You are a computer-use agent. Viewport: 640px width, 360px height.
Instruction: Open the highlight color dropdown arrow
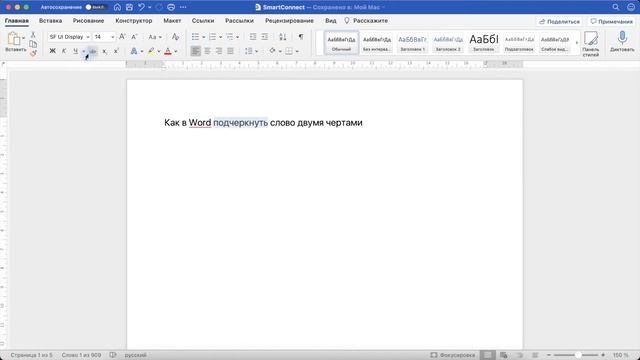click(159, 51)
